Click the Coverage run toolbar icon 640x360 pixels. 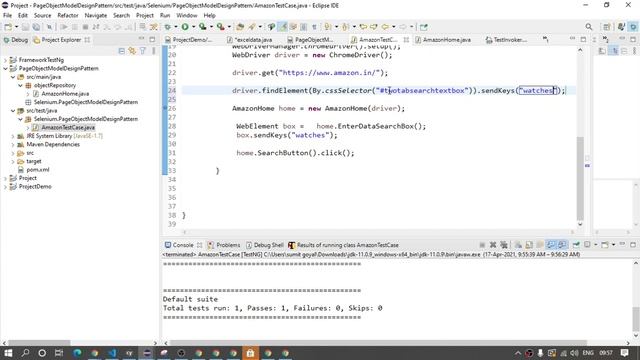202,27
